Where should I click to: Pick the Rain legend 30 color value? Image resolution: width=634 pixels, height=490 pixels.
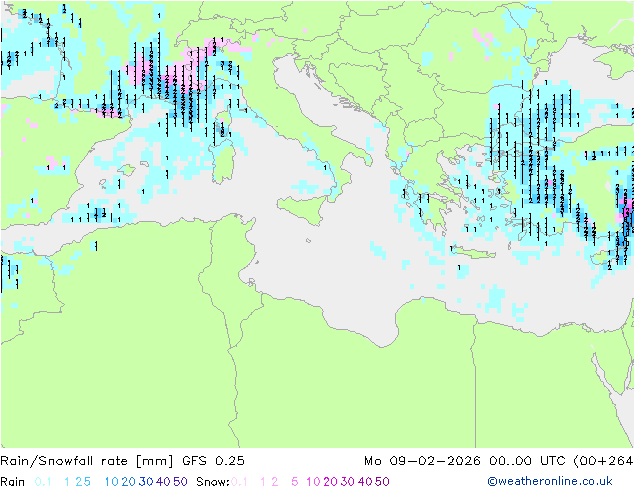pyautogui.click(x=146, y=482)
